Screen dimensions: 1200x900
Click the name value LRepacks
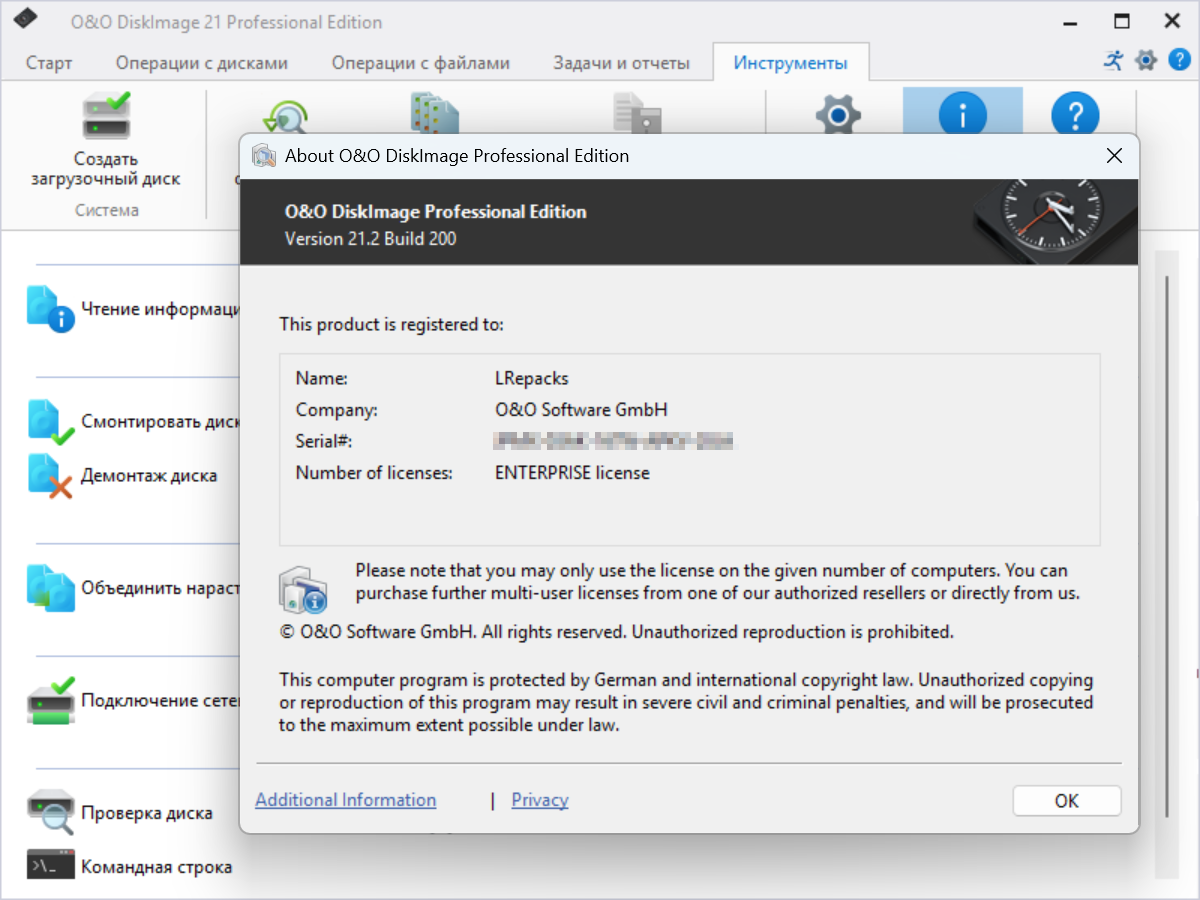coord(532,378)
